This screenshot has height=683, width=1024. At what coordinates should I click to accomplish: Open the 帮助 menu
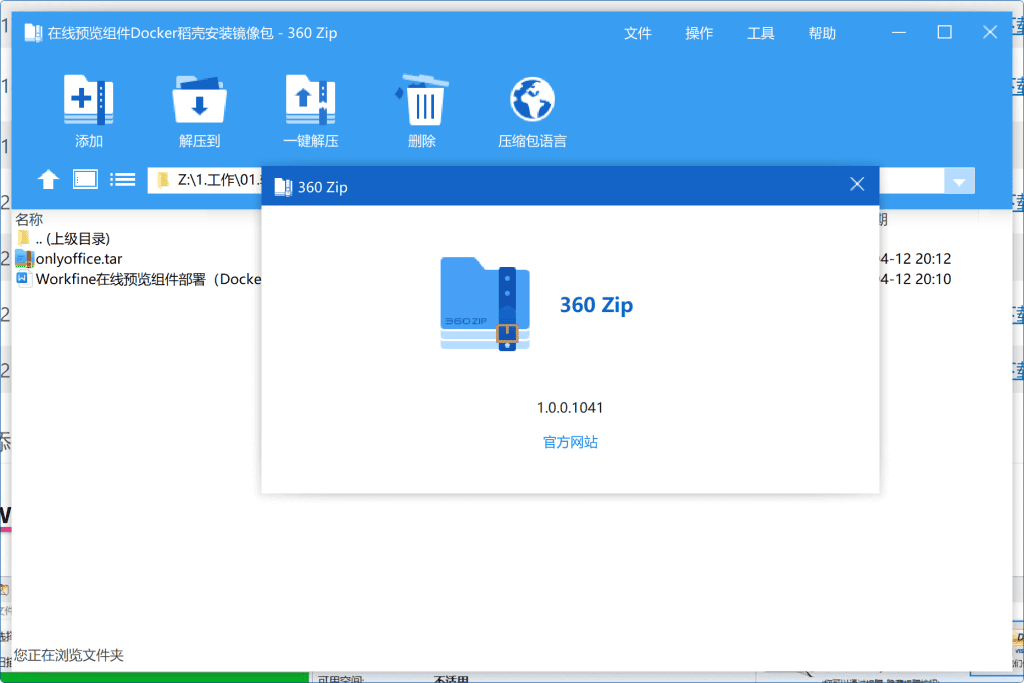(822, 33)
